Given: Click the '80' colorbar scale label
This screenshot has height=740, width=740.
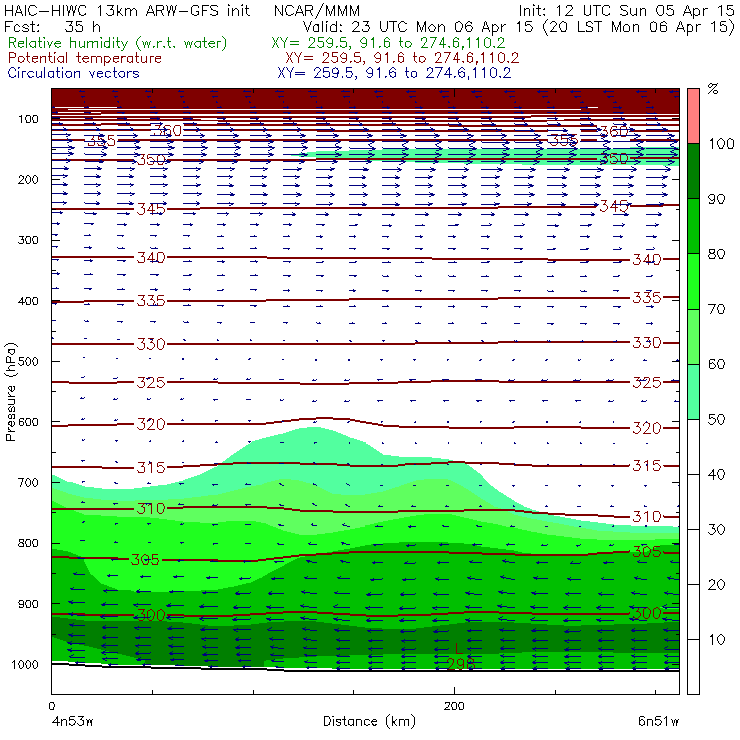Looking at the screenshot, I should [x=716, y=254].
